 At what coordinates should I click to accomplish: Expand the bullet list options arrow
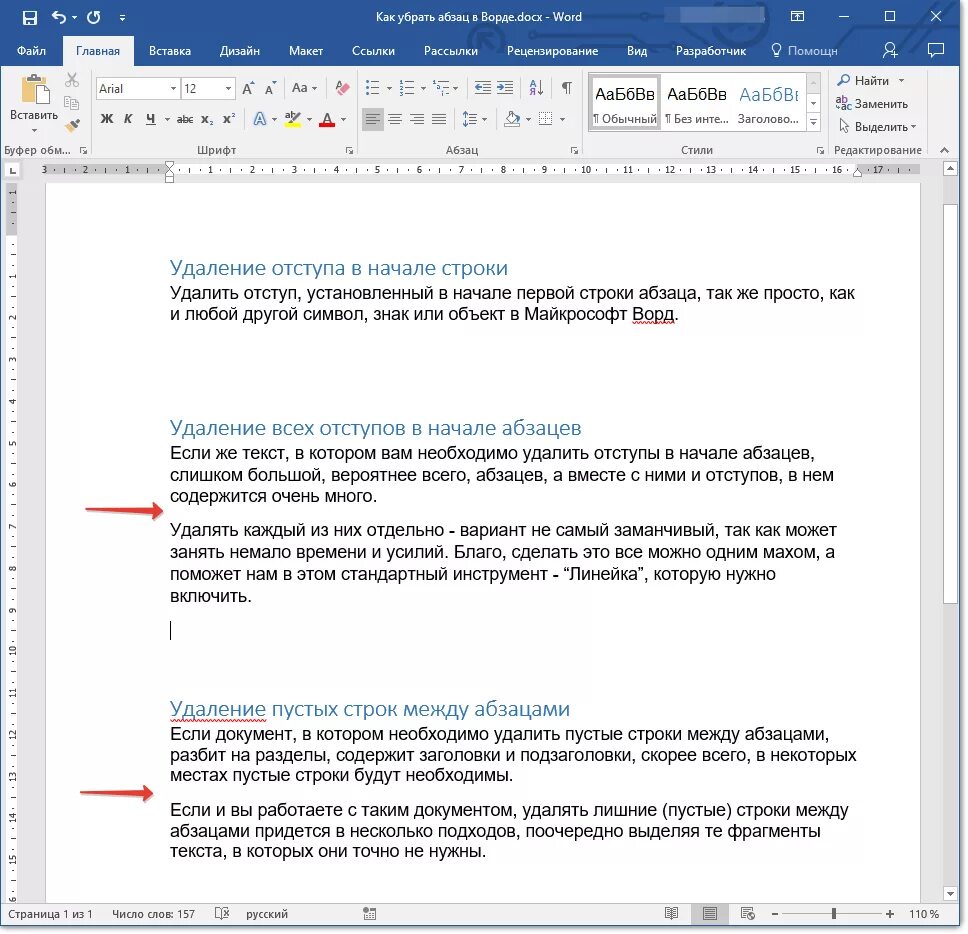(390, 89)
